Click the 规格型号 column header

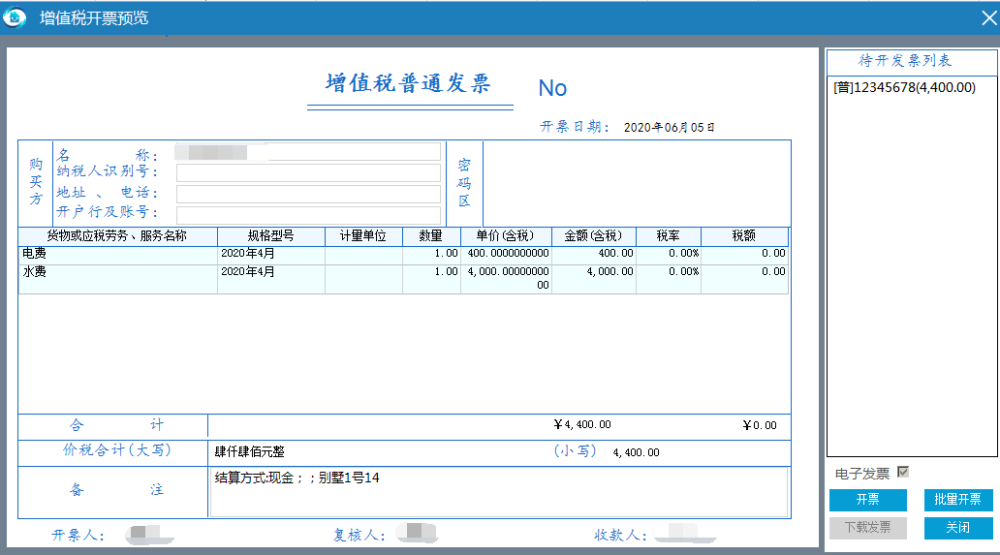pos(271,236)
